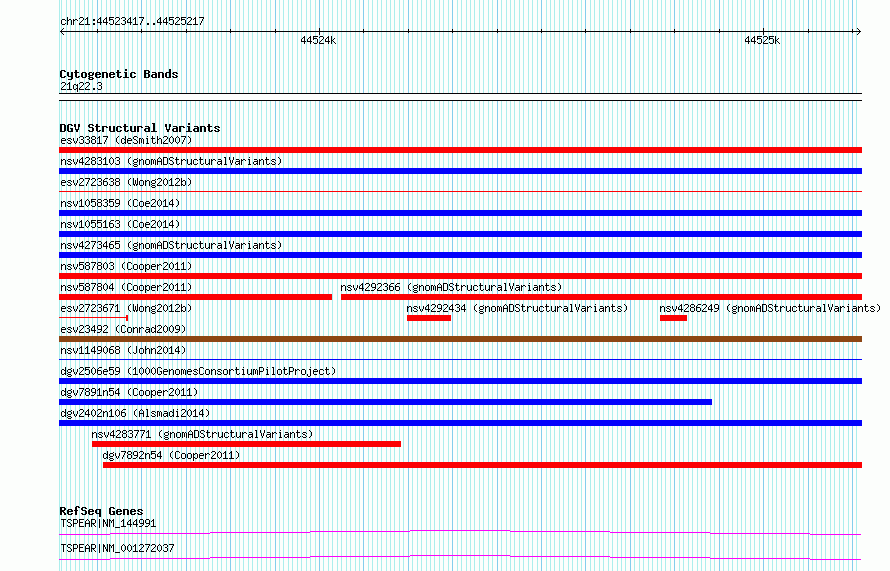Open variant esv33817 (deSmith2007) label
The image size is (890, 571).
126,140
